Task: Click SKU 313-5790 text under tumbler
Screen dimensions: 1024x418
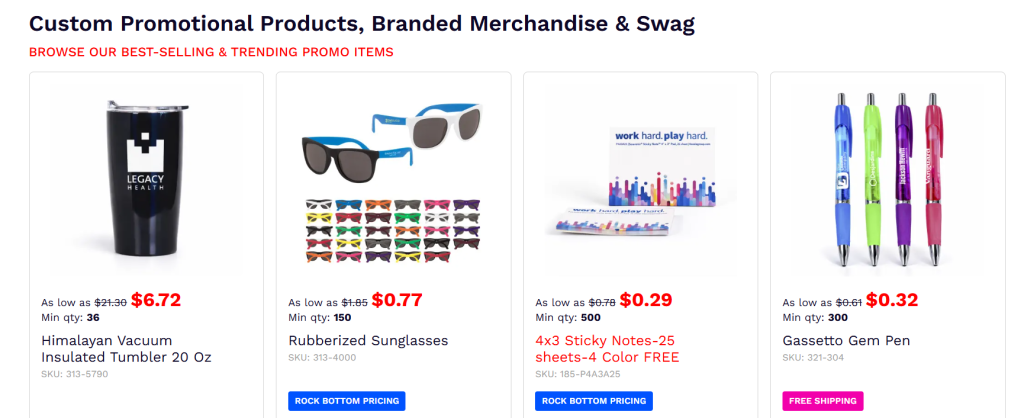Action: (x=74, y=374)
